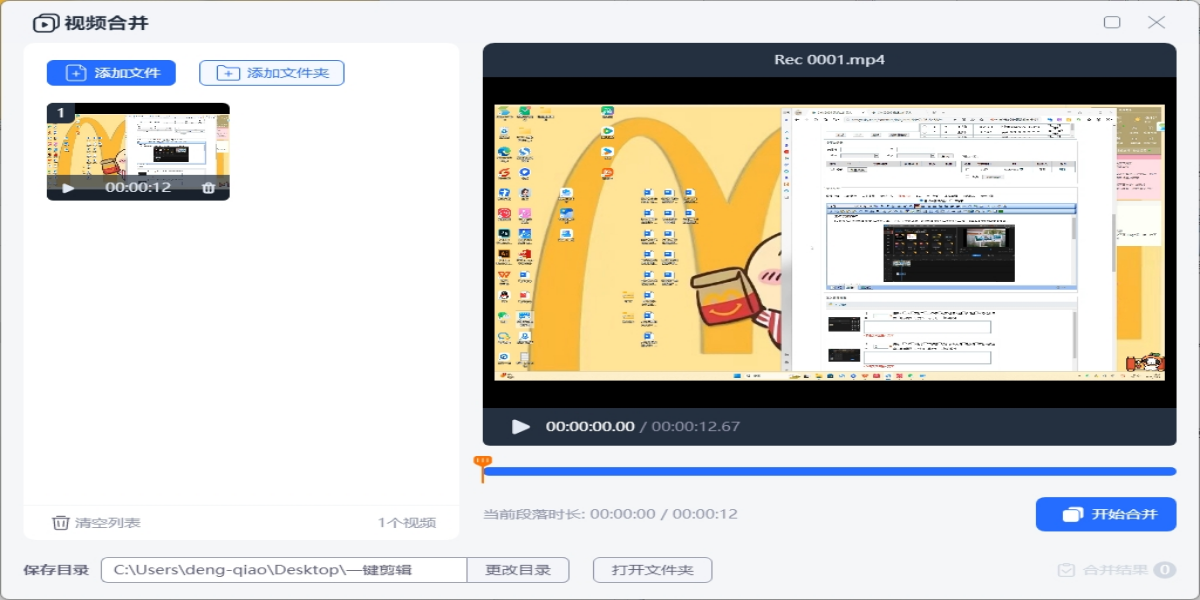
Task: Click the plus icon inside 添加文件 button
Action: (76, 73)
